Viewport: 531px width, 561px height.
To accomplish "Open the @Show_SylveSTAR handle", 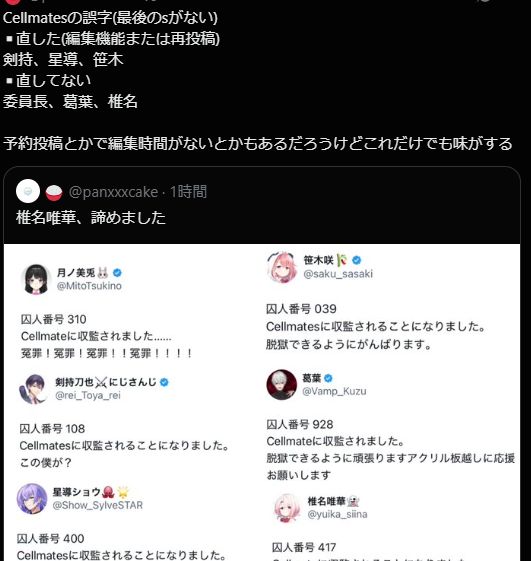I will click(x=97, y=505).
